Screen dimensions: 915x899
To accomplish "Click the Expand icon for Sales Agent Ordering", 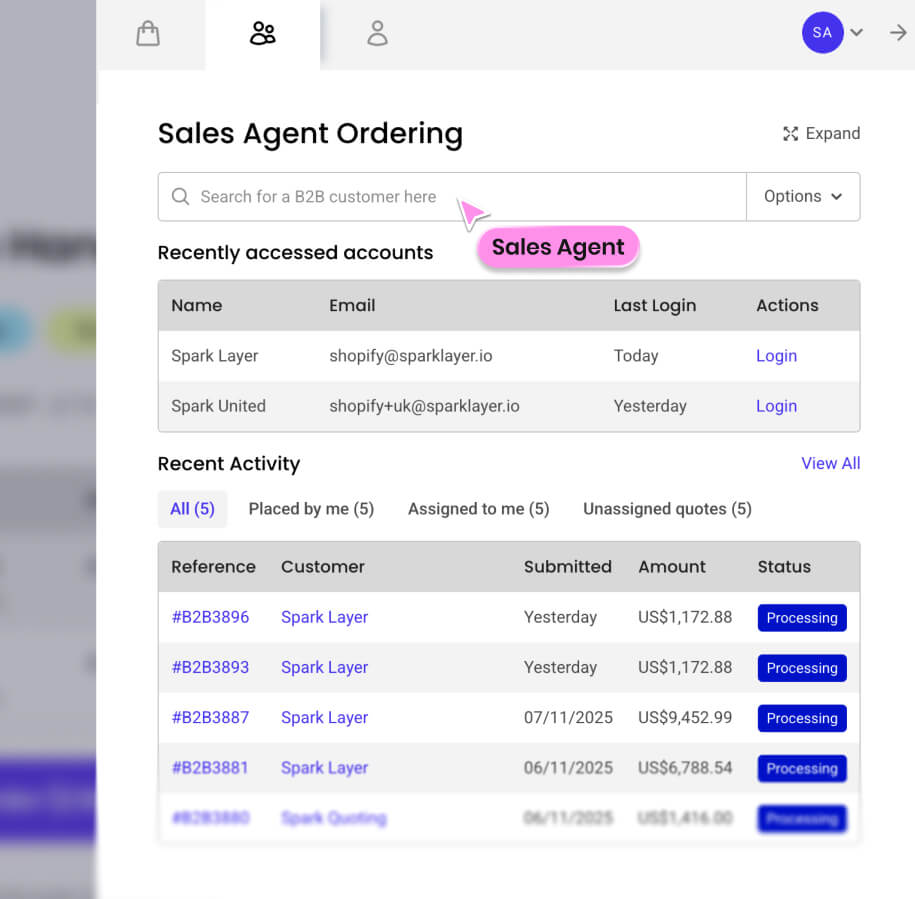I will (791, 133).
